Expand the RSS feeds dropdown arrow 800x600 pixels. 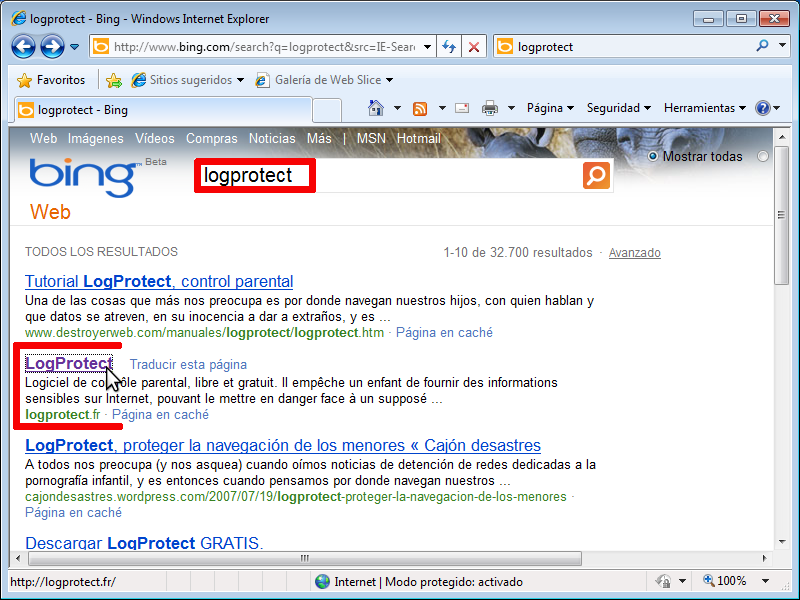click(442, 108)
